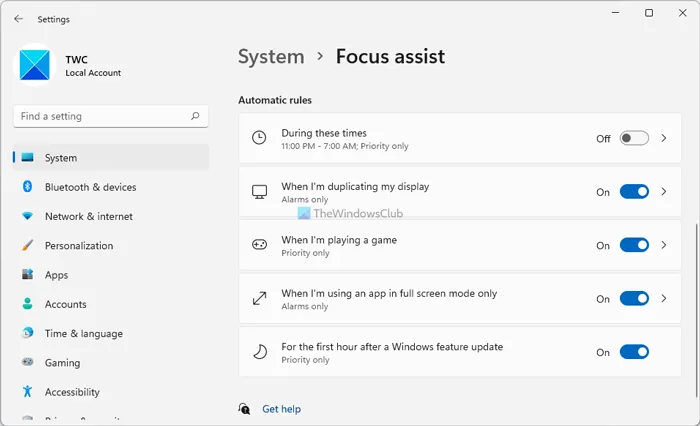Open Network & internet settings
The image size is (700, 426).
(88, 216)
